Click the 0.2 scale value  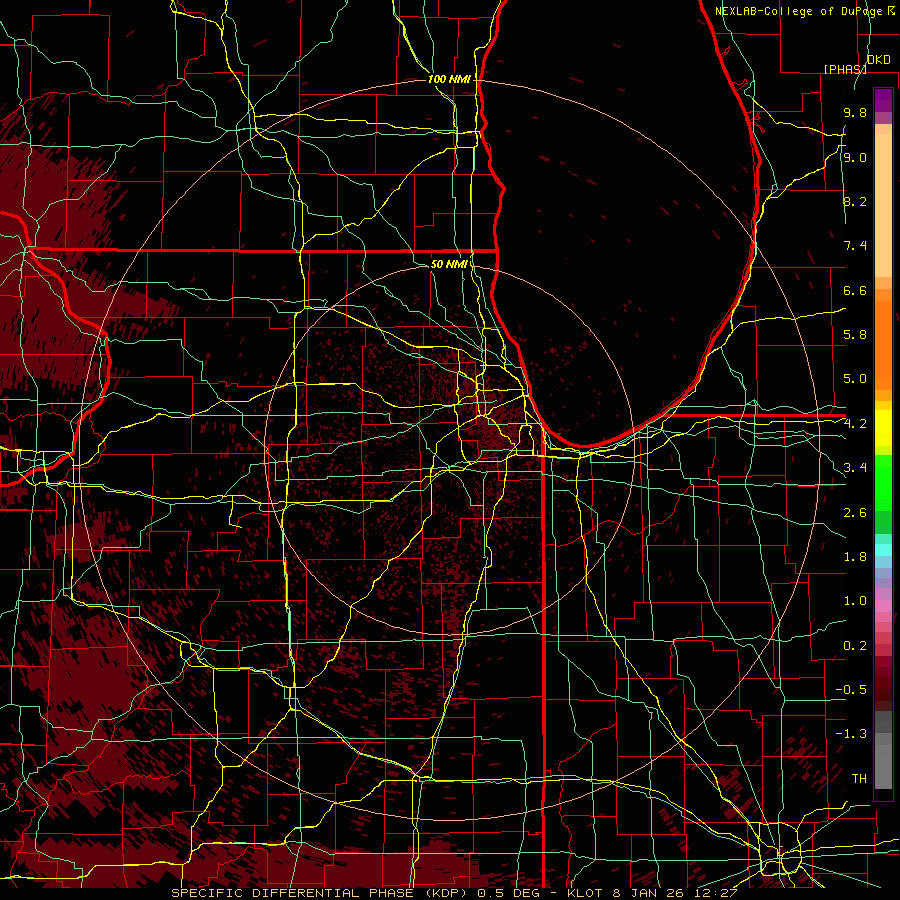(x=855, y=646)
